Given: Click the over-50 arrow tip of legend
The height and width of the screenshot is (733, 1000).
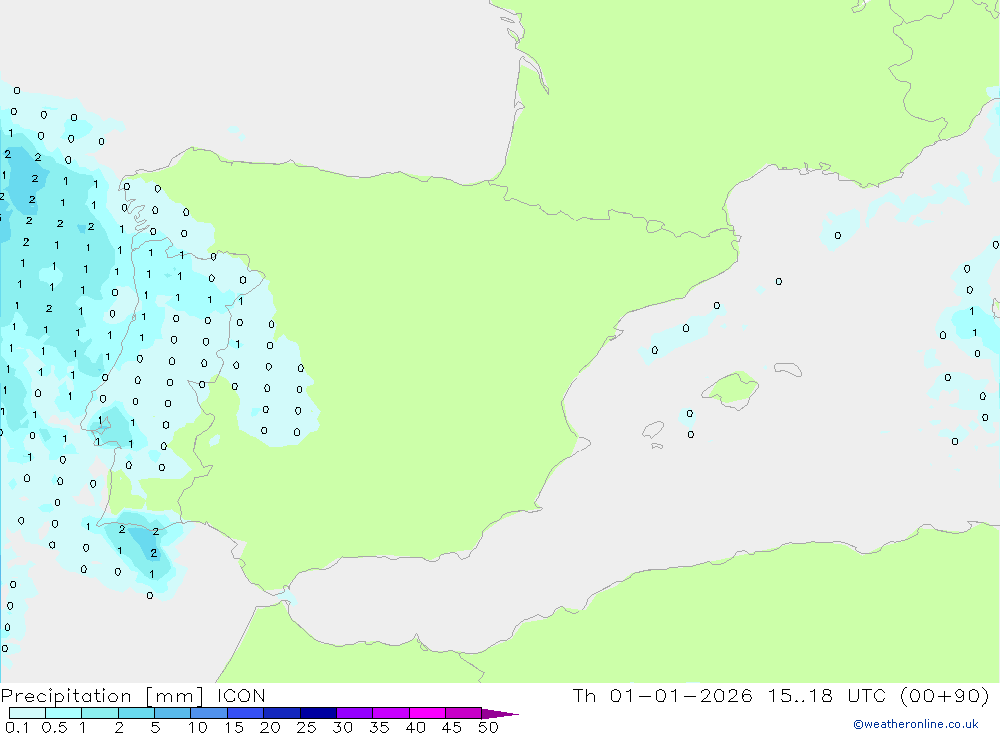Looking at the screenshot, I should pos(500,713).
